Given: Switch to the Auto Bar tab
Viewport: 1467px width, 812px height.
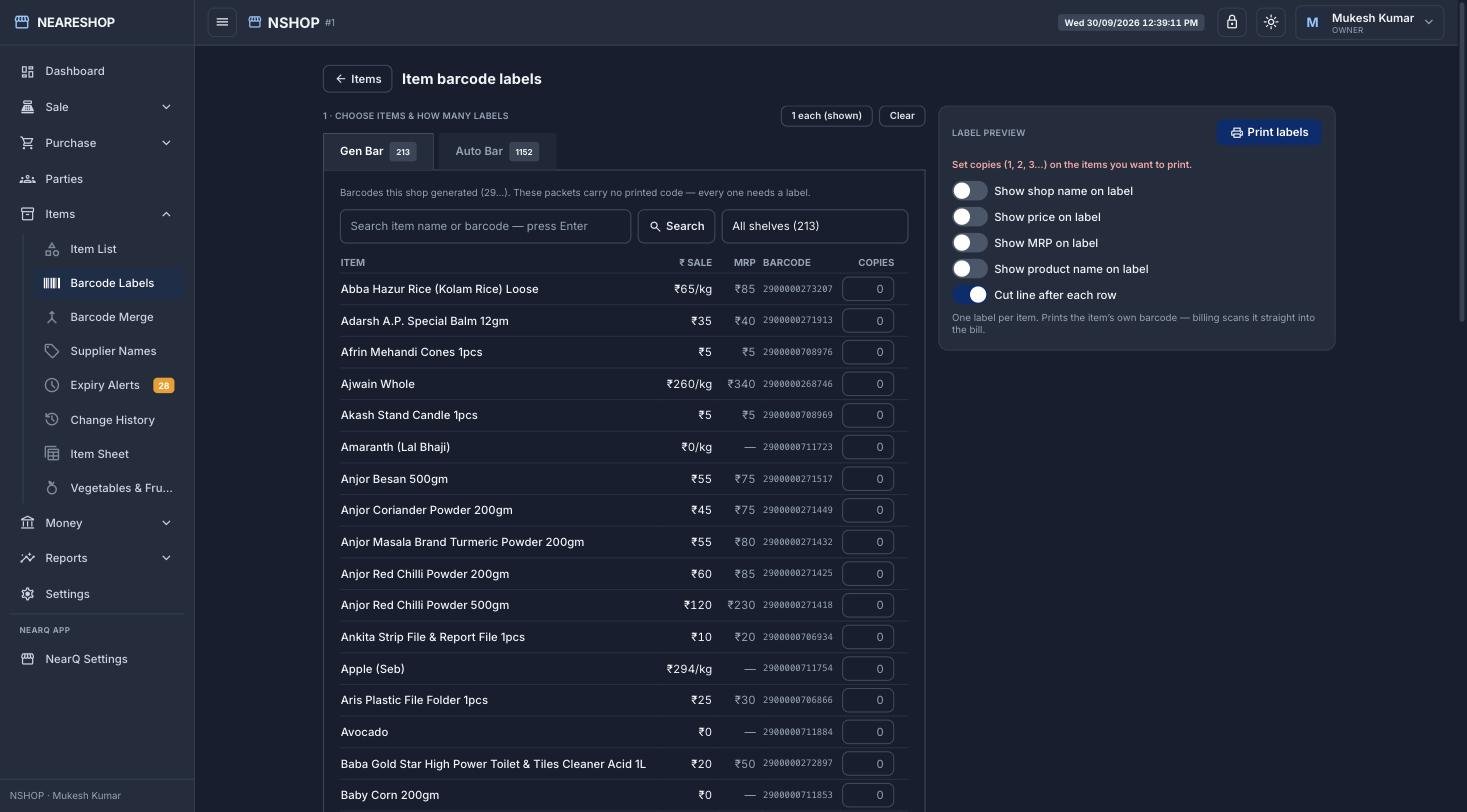Looking at the screenshot, I should 496,151.
